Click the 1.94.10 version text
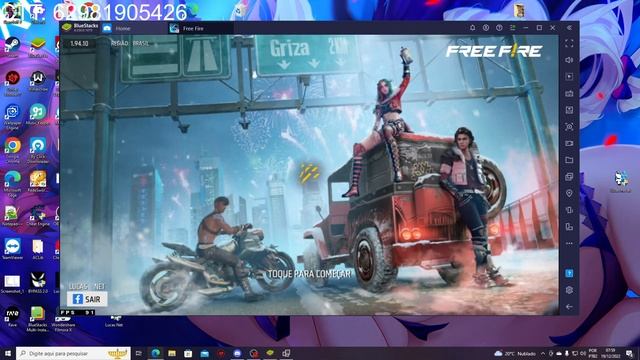The image size is (640, 360). pos(79,43)
